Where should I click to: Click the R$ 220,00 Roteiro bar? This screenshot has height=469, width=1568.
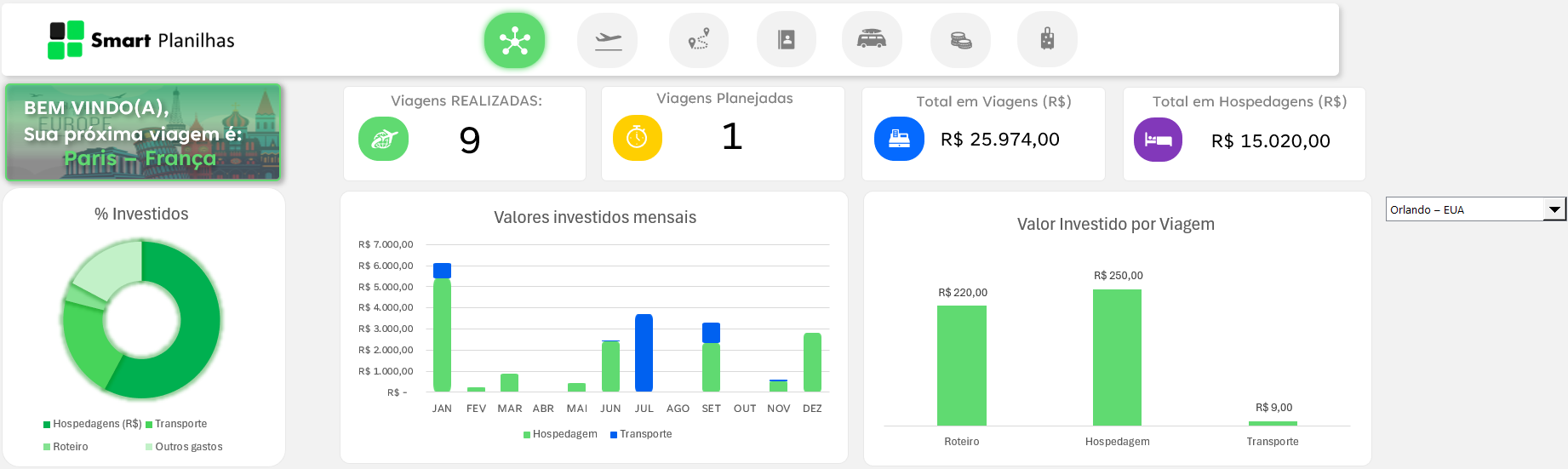click(962, 365)
